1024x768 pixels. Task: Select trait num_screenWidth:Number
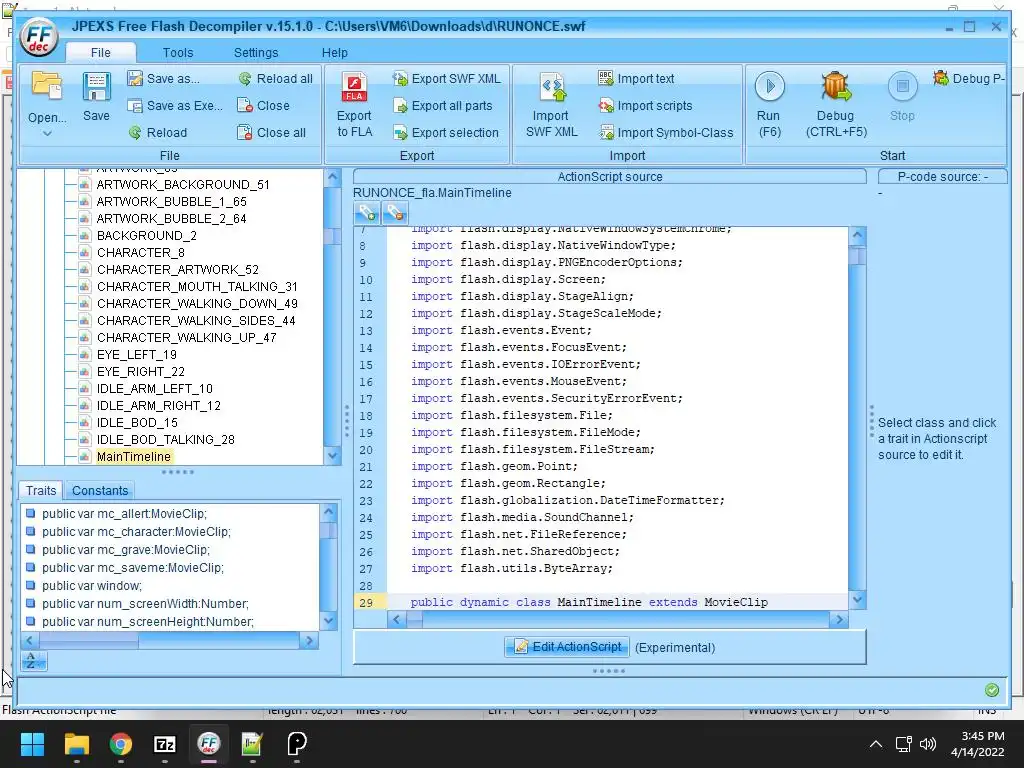coord(145,603)
